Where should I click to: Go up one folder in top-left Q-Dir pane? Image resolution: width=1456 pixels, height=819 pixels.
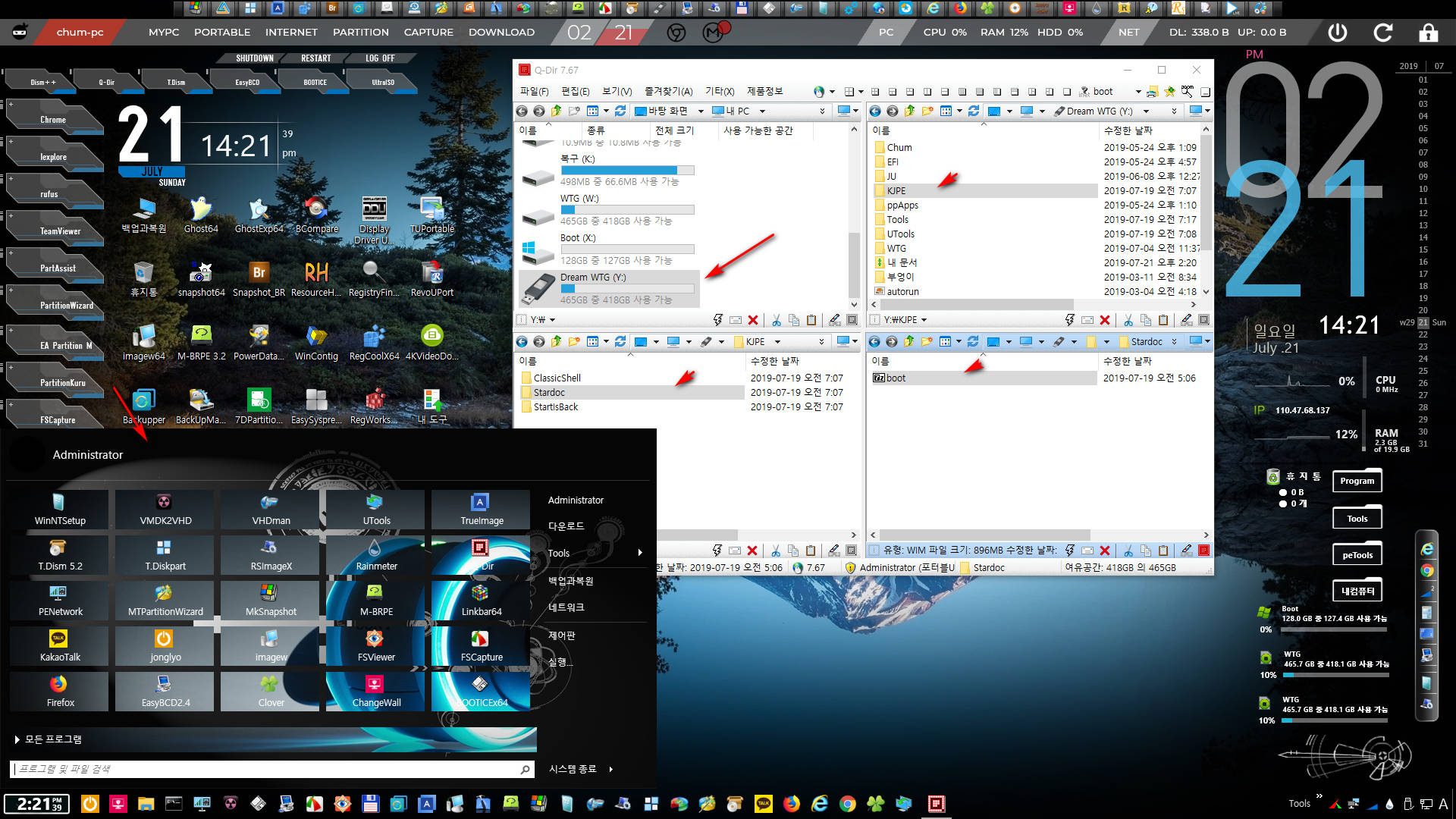coord(556,111)
